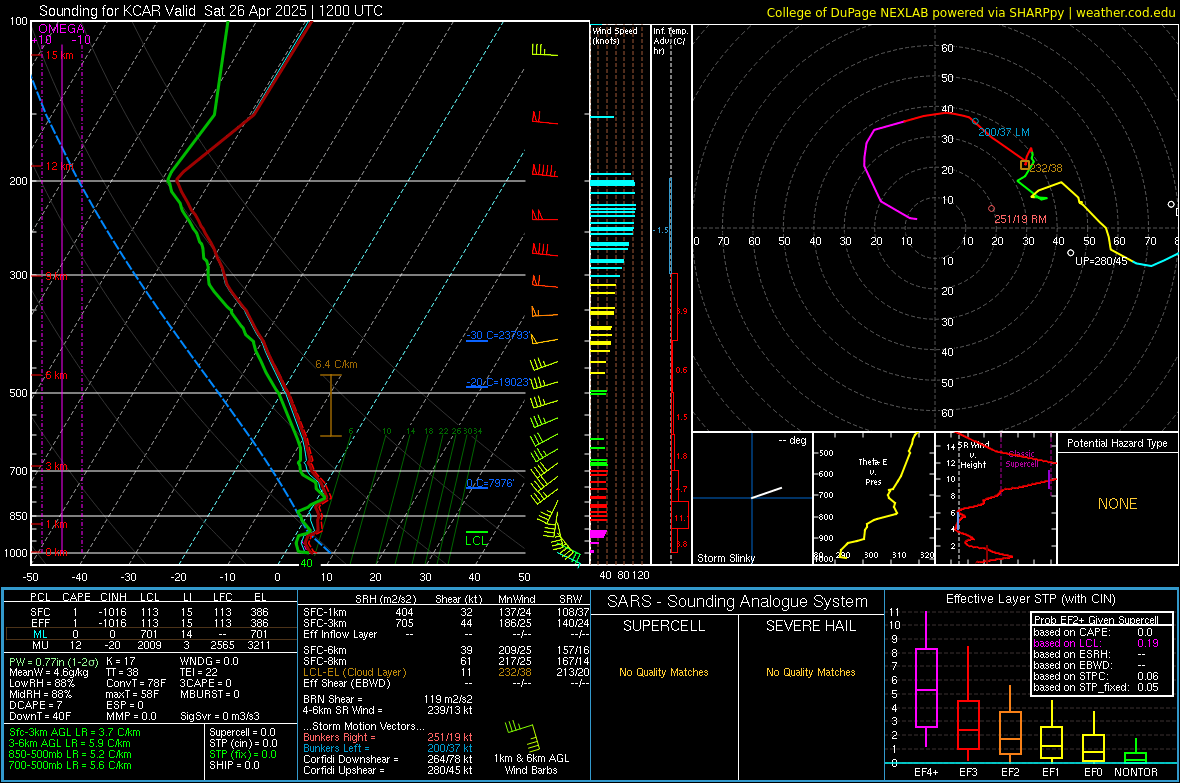1180x783 pixels.
Task: Click the SFC-3km kinematics row
Action: pyautogui.click(x=446, y=623)
